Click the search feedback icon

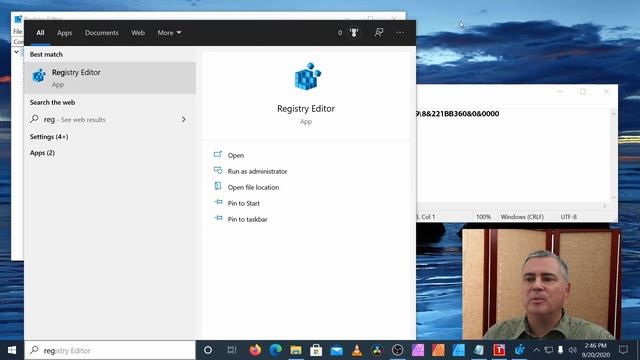(379, 32)
